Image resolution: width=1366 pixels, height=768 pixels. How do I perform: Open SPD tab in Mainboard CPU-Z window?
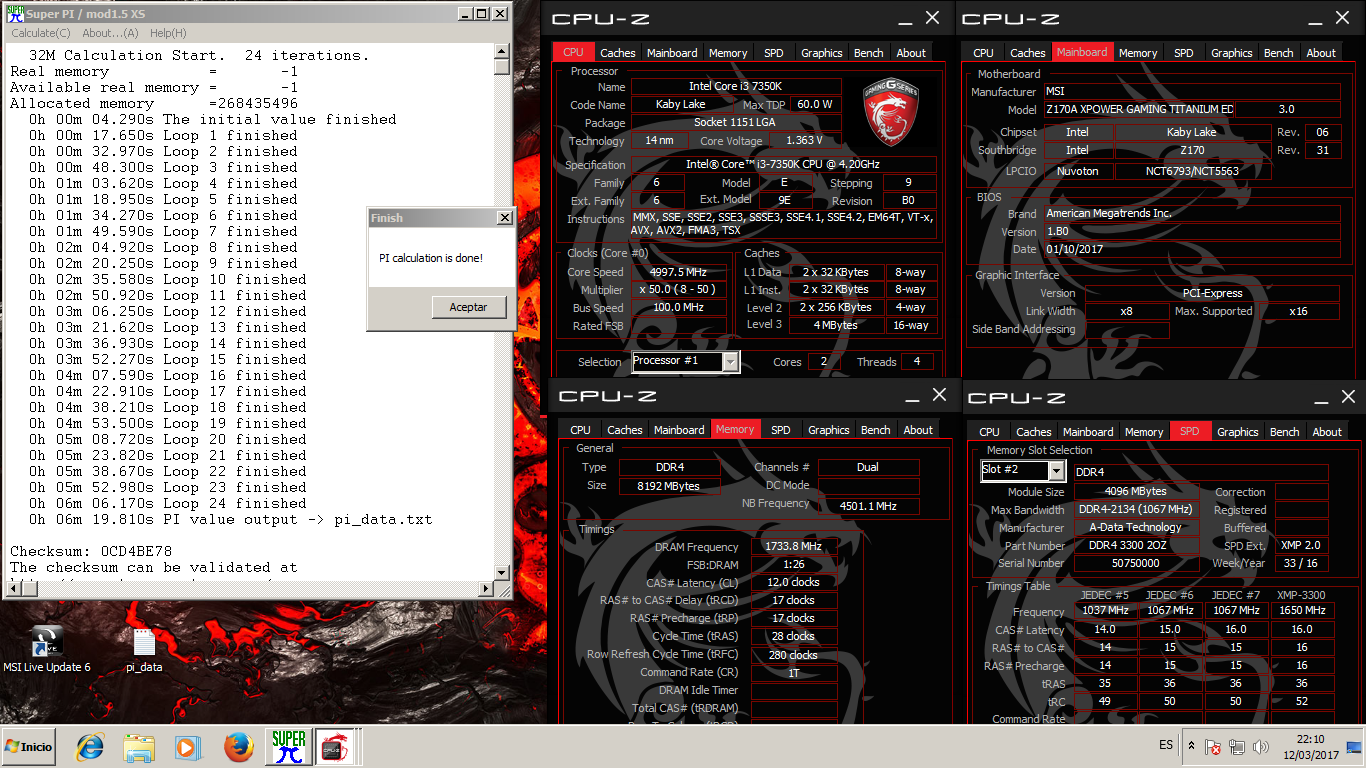1184,53
